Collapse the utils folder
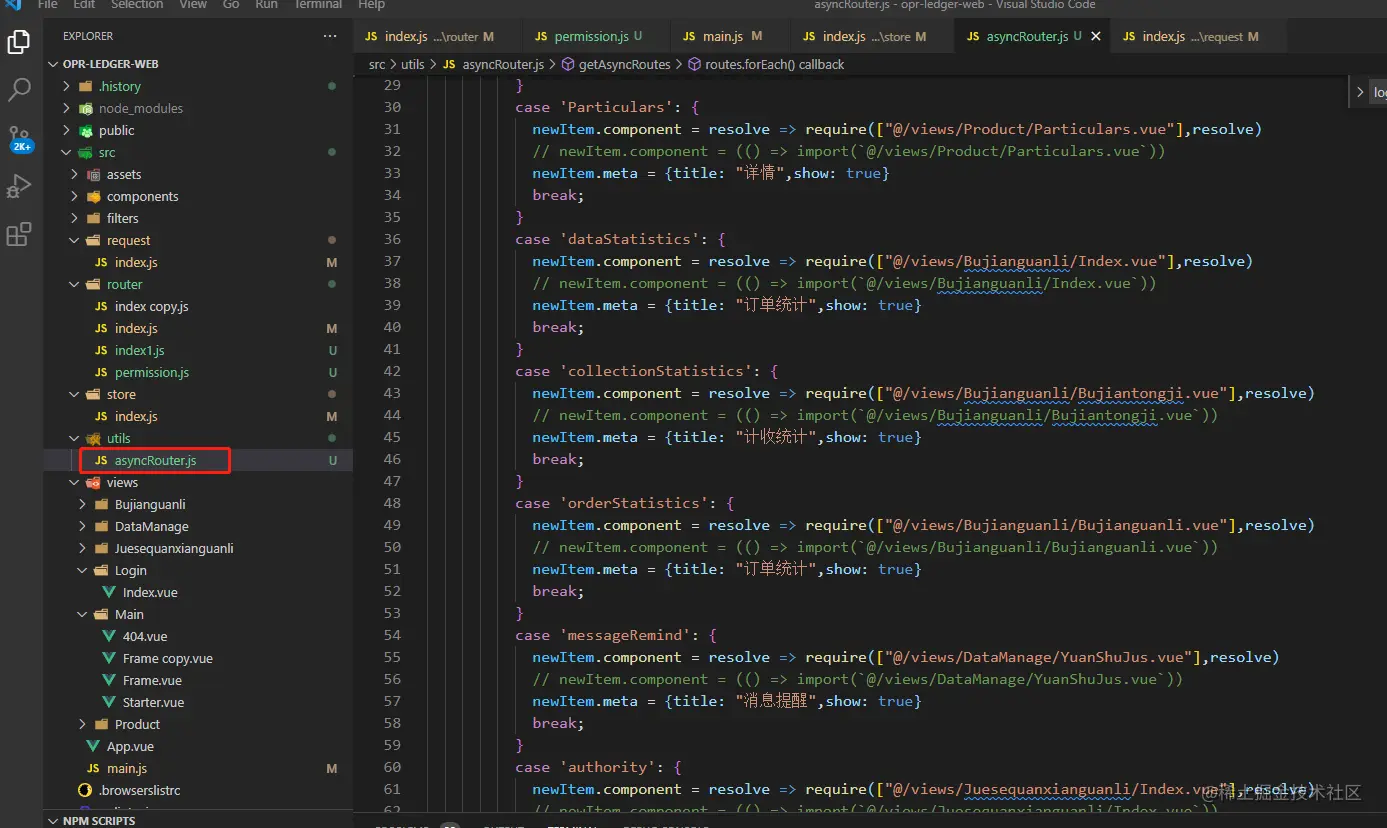 coord(198,438)
